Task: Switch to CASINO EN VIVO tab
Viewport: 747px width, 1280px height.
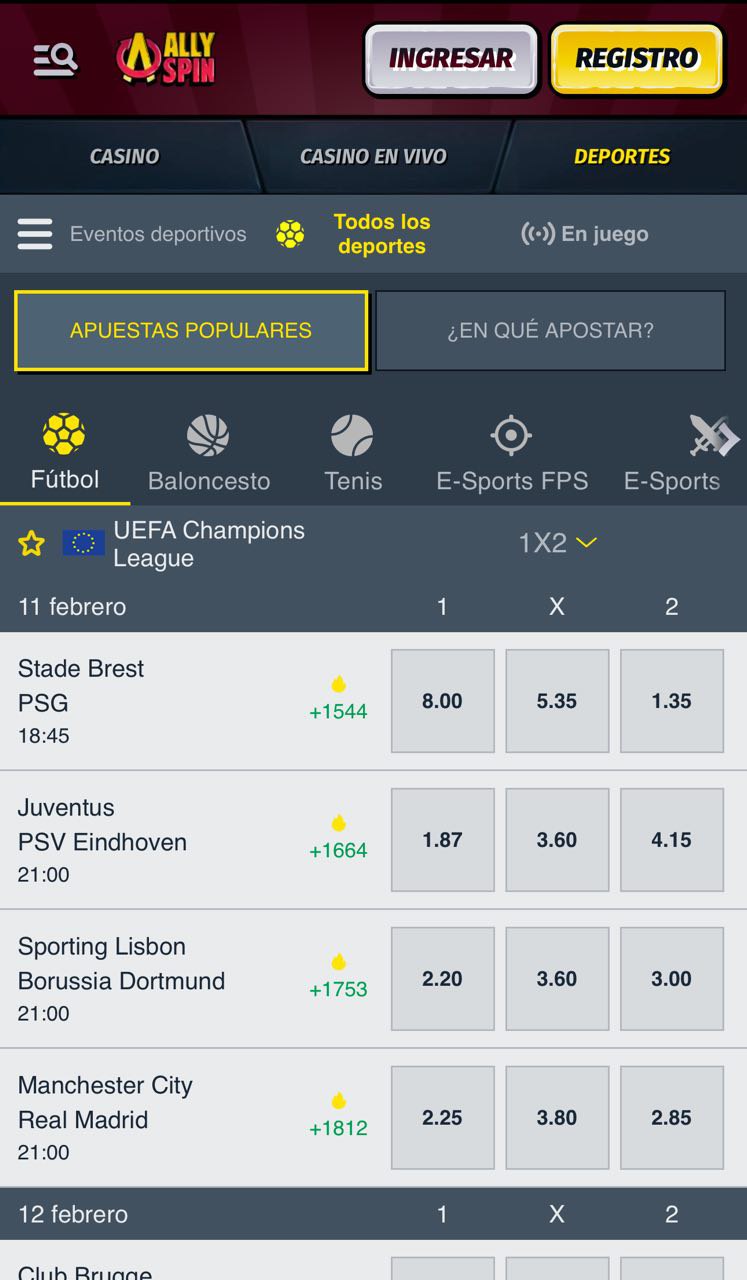Action: [x=373, y=156]
